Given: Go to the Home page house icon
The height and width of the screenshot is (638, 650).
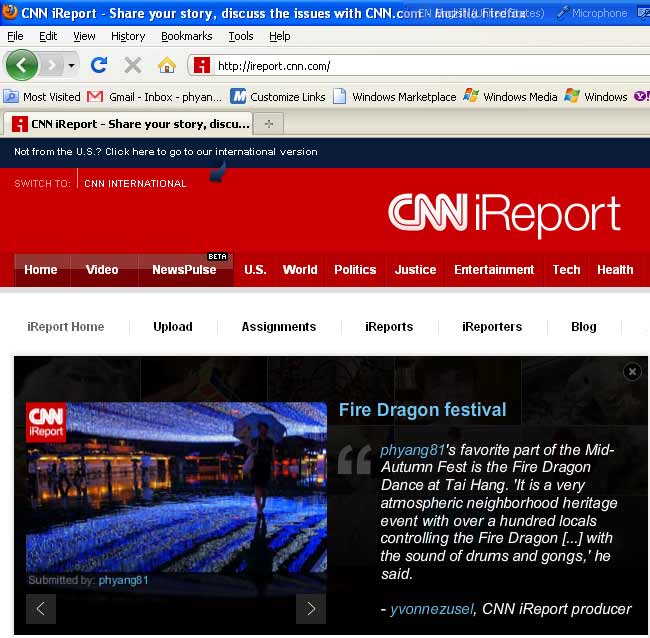Looking at the screenshot, I should point(167,65).
